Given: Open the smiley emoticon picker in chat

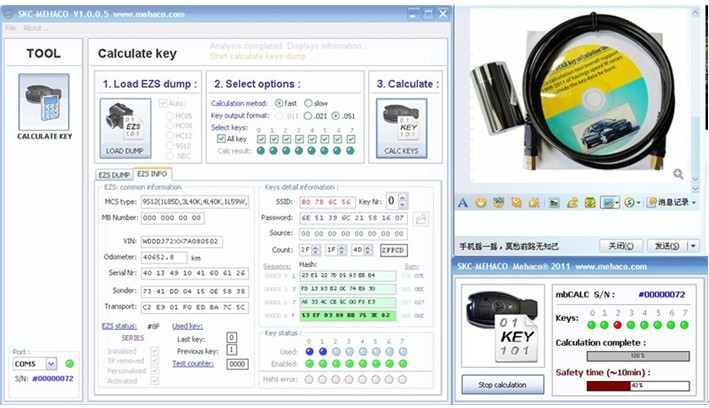Looking at the screenshot, I should coord(481,203).
